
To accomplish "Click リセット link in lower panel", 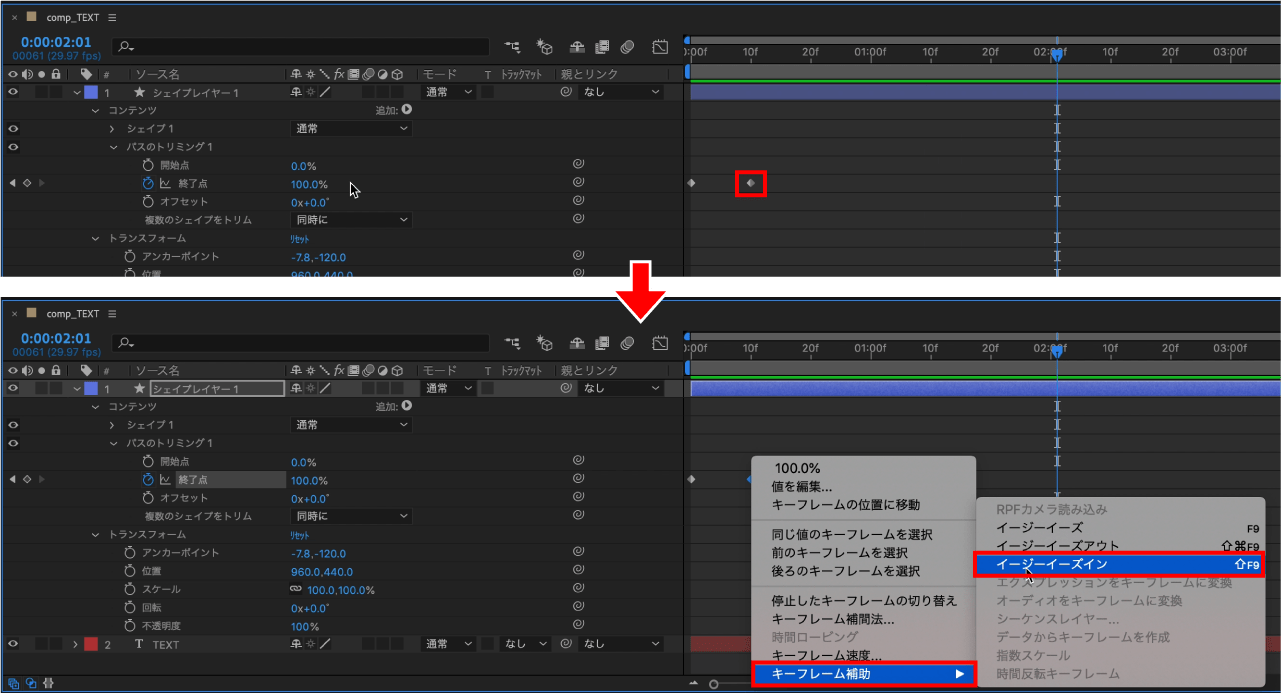I will (x=300, y=535).
